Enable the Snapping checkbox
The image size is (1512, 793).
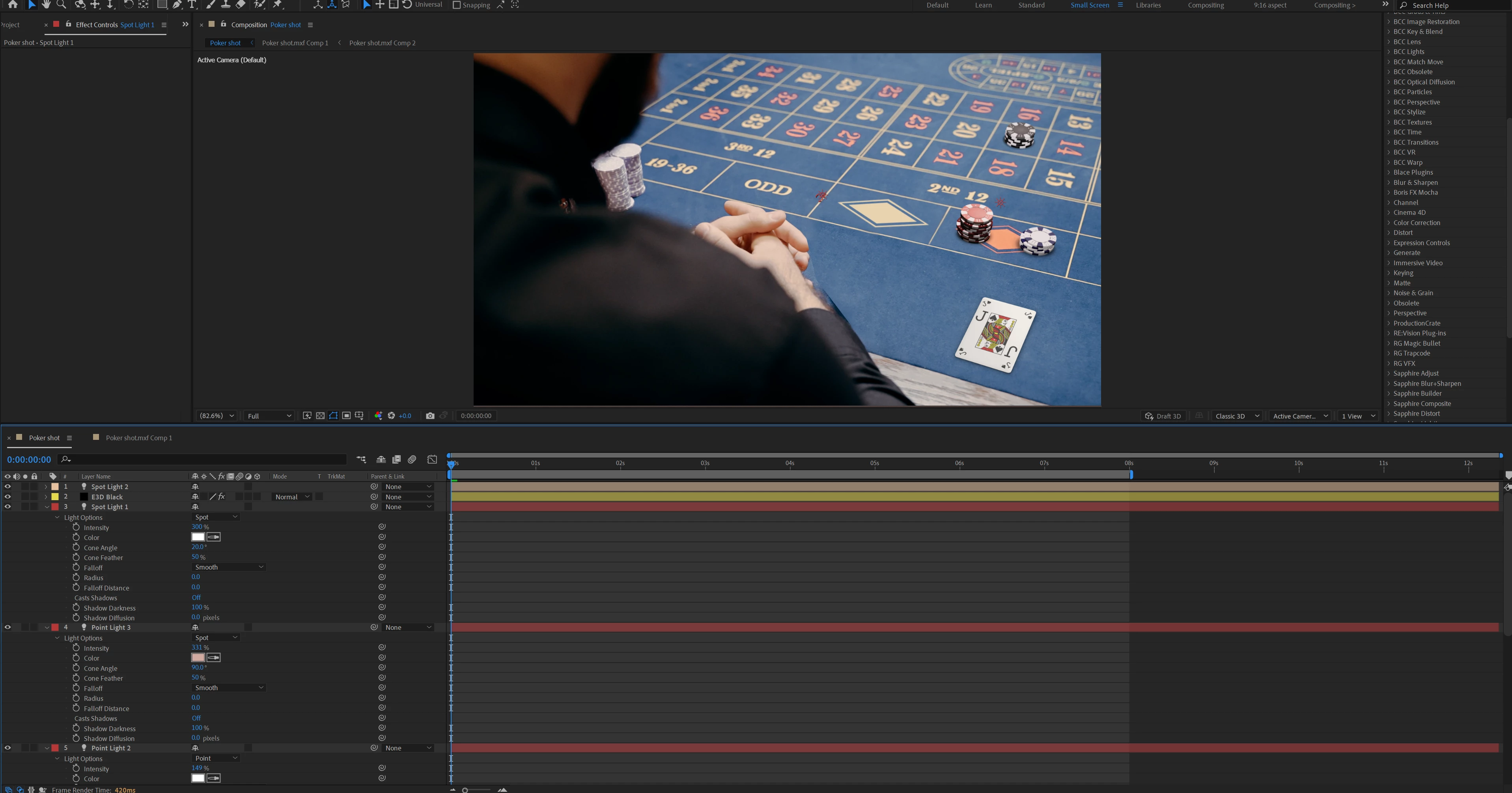tap(457, 5)
